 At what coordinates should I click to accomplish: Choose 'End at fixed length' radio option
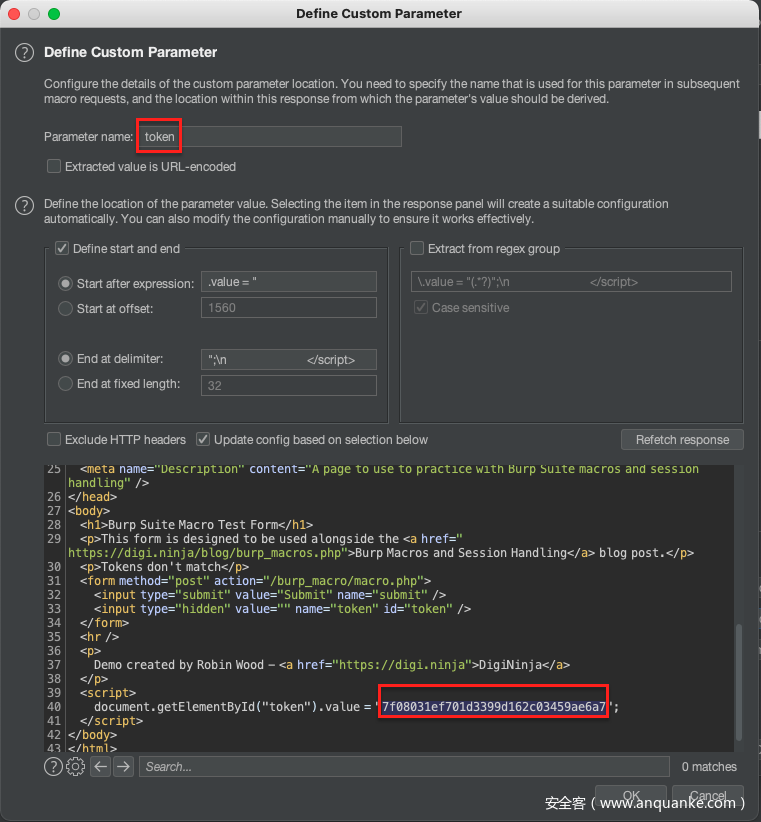tap(67, 384)
